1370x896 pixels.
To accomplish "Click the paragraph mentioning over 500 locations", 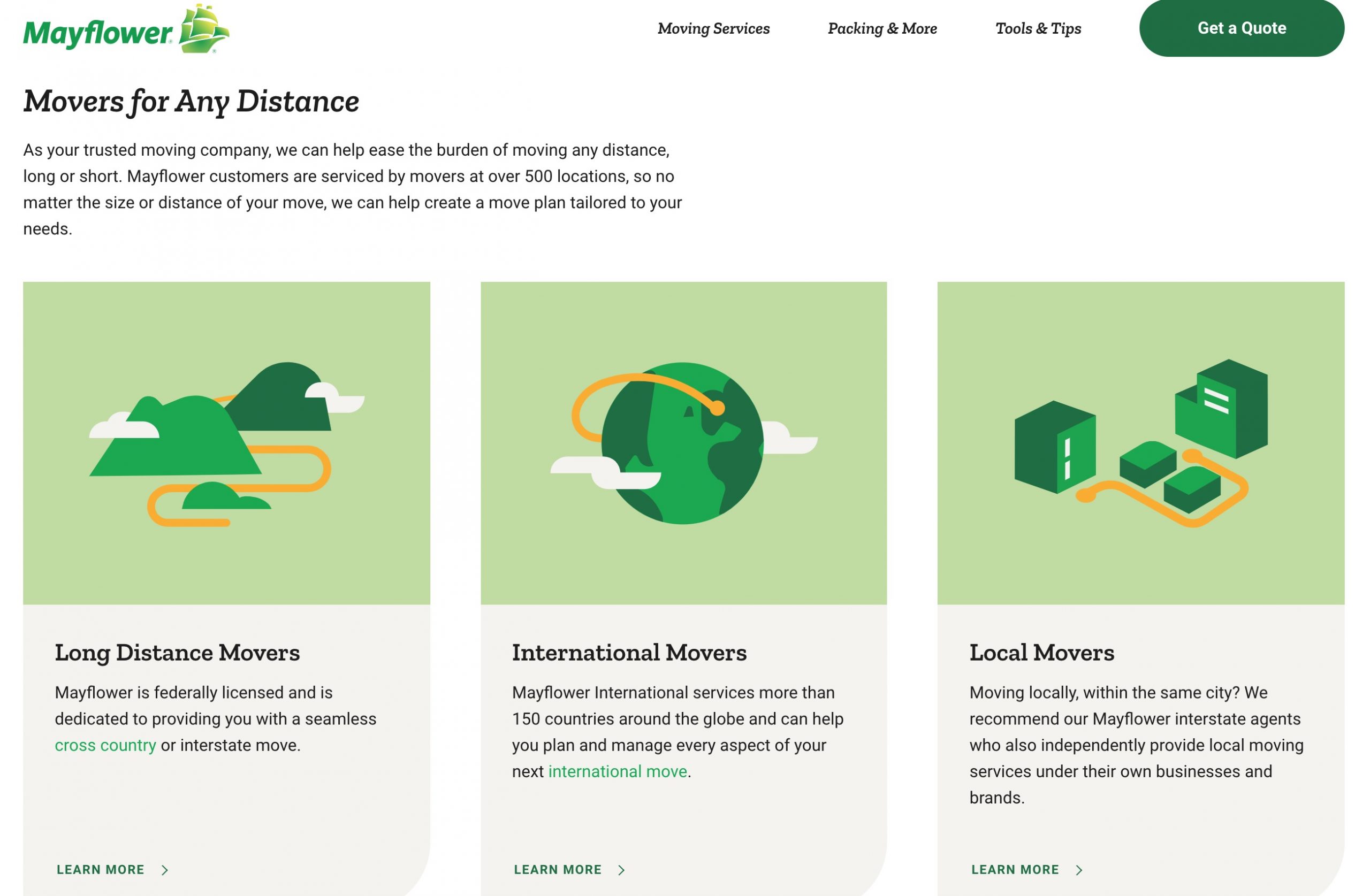I will coord(352,189).
